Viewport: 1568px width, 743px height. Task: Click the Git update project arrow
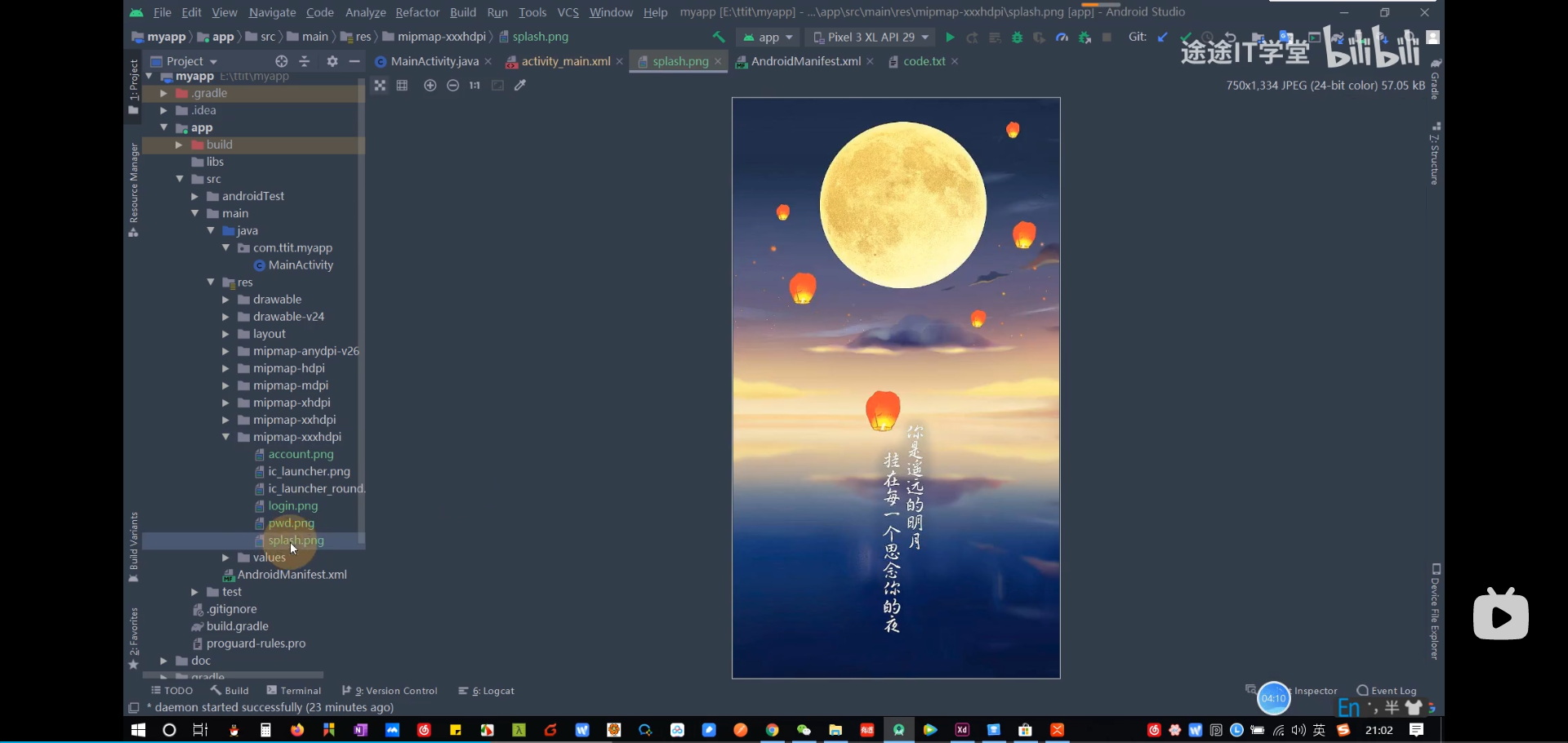click(1162, 38)
